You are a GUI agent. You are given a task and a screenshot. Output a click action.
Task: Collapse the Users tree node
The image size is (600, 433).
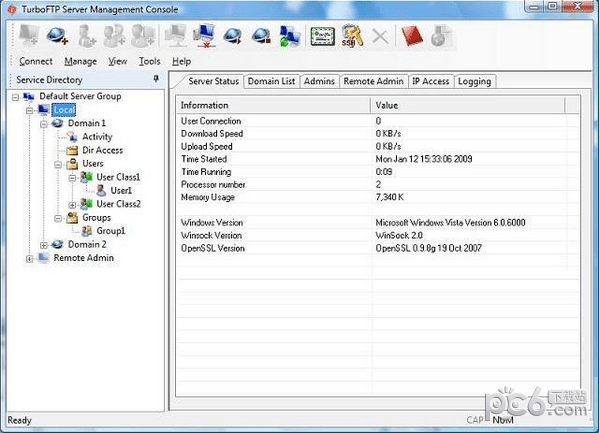[x=58, y=164]
